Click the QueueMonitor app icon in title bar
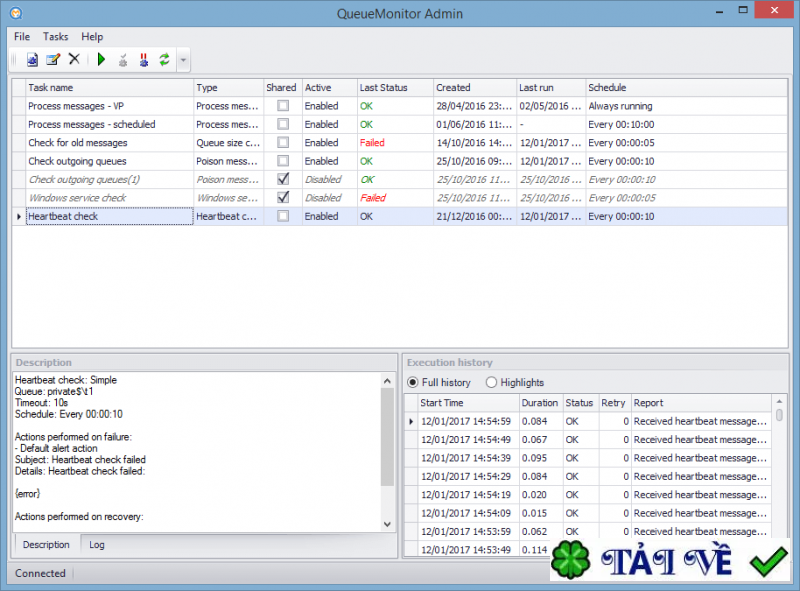This screenshot has height=591, width=800. tap(12, 12)
